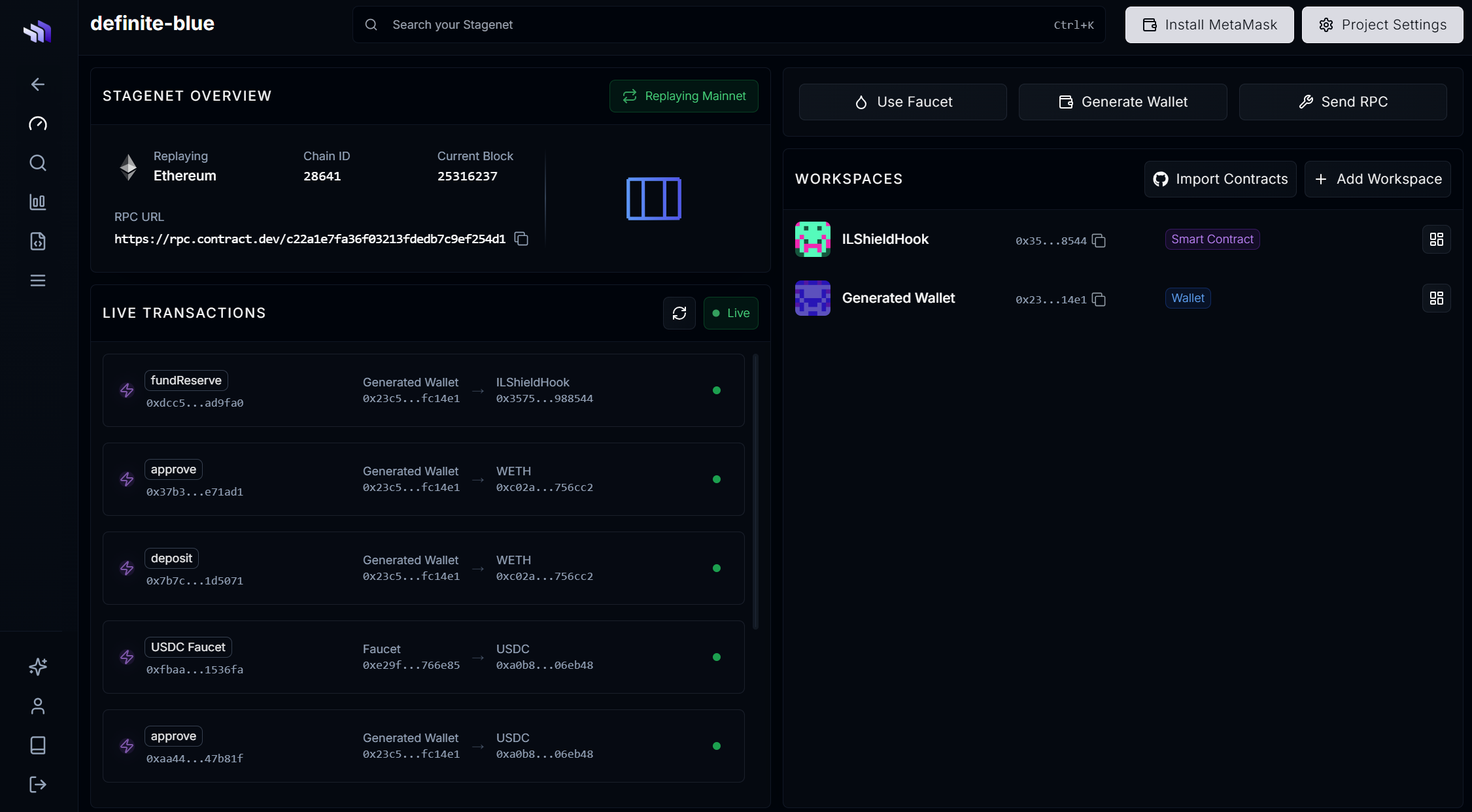1472x812 pixels.
Task: Open the hamburger list icon in sidebar
Action: 38,280
